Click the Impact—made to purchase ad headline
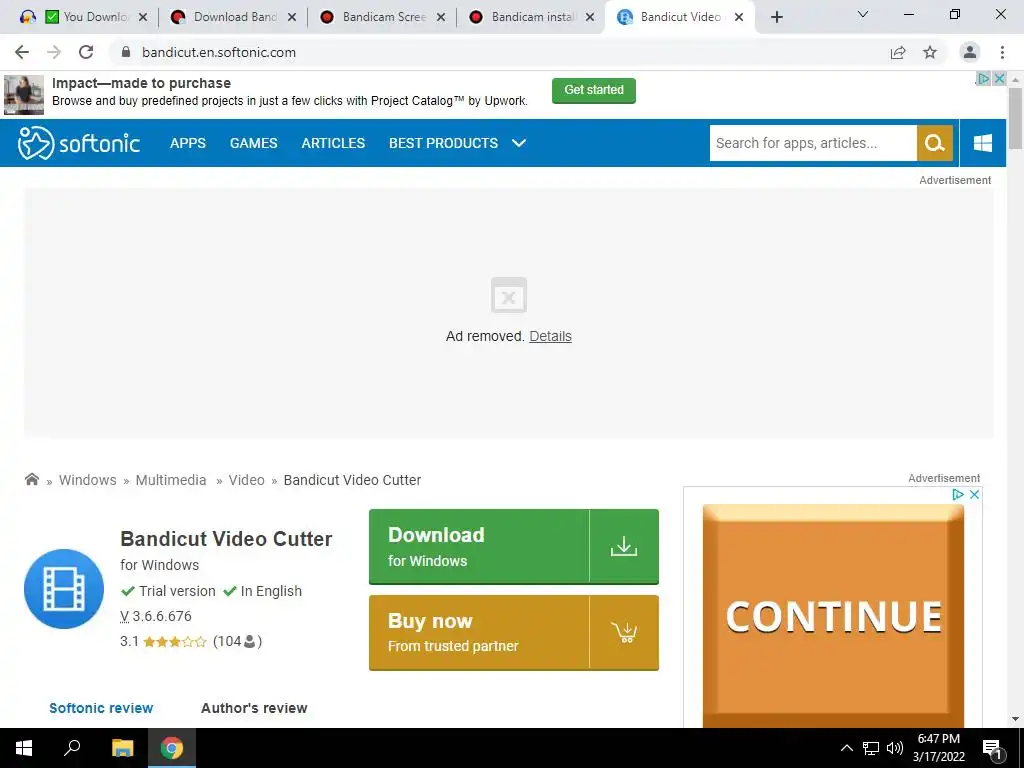 point(142,83)
